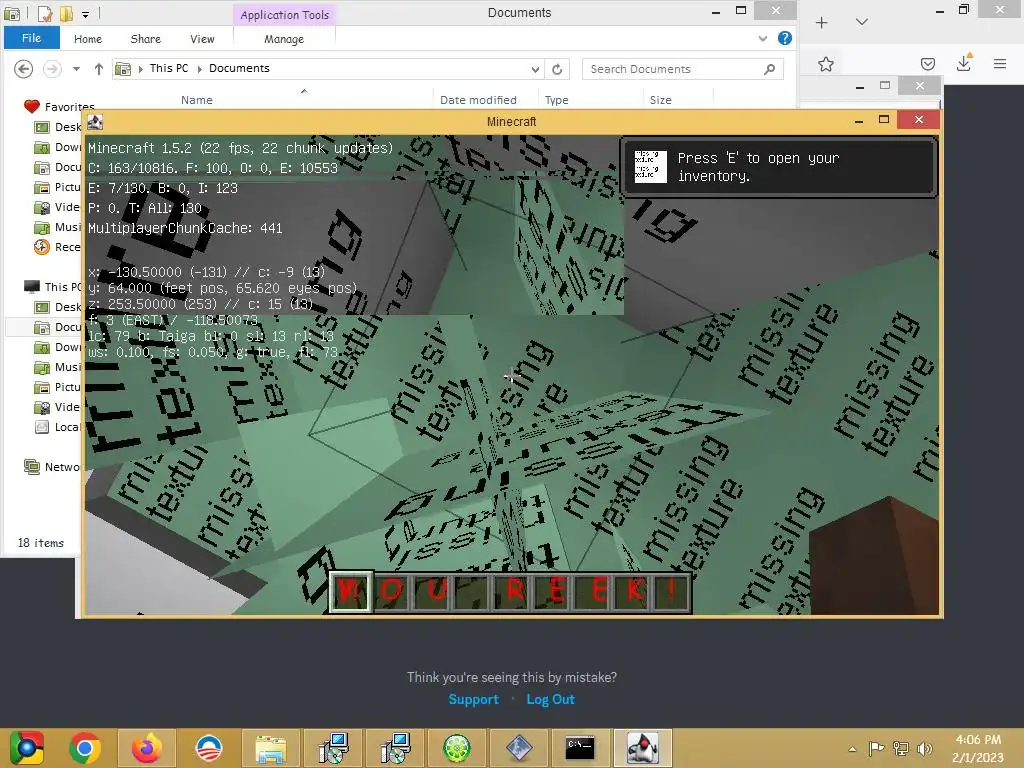Launch Google Chrome from the taskbar
This screenshot has height=768, width=1024.
85,748
